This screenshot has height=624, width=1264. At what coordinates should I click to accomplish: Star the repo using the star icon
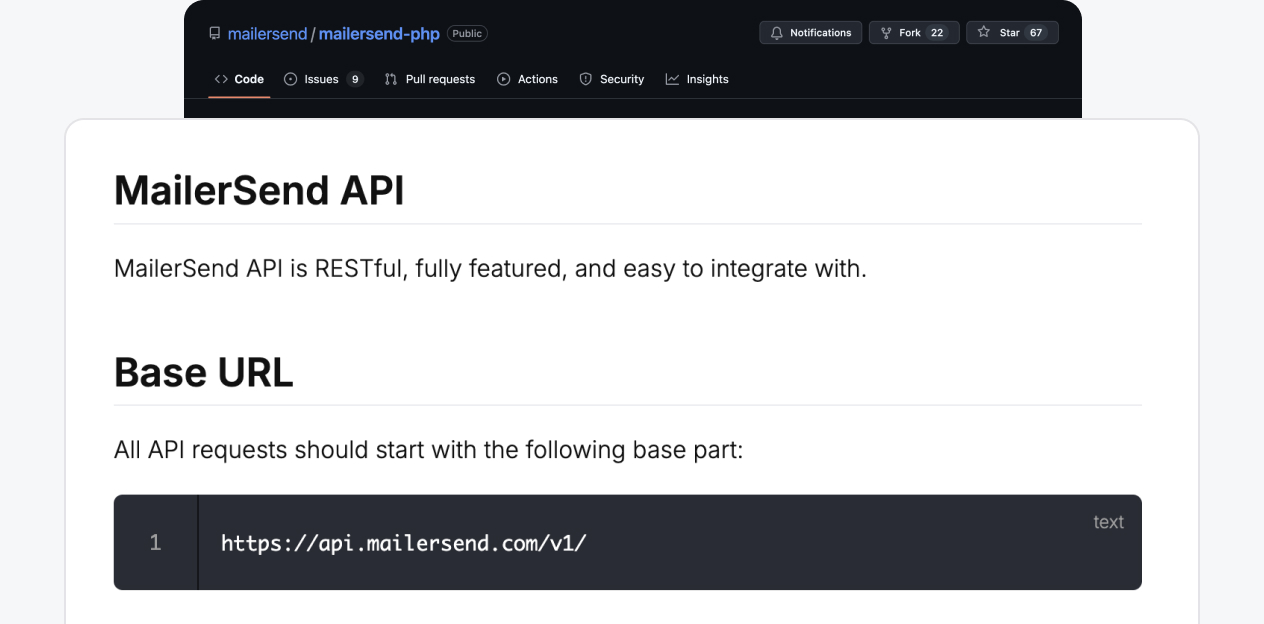[x=983, y=33]
